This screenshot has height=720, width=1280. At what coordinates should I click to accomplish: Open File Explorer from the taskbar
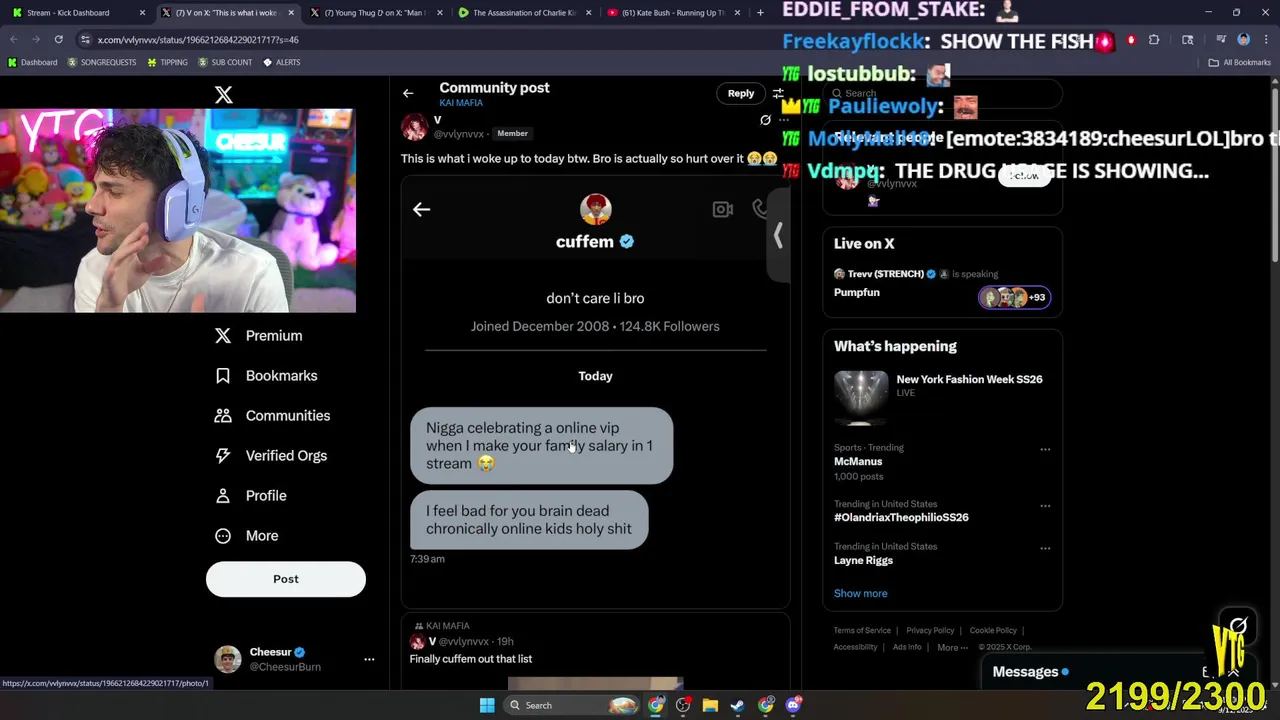coord(710,705)
